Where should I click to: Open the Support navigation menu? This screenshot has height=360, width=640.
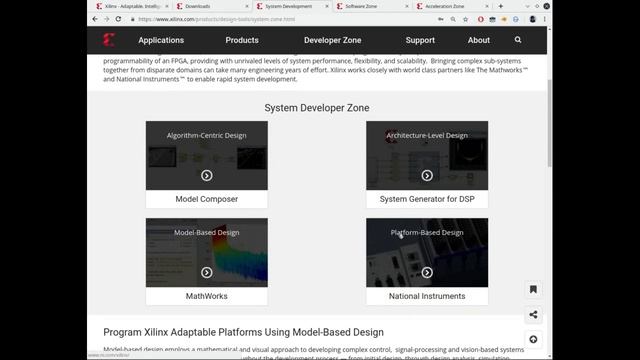click(420, 40)
